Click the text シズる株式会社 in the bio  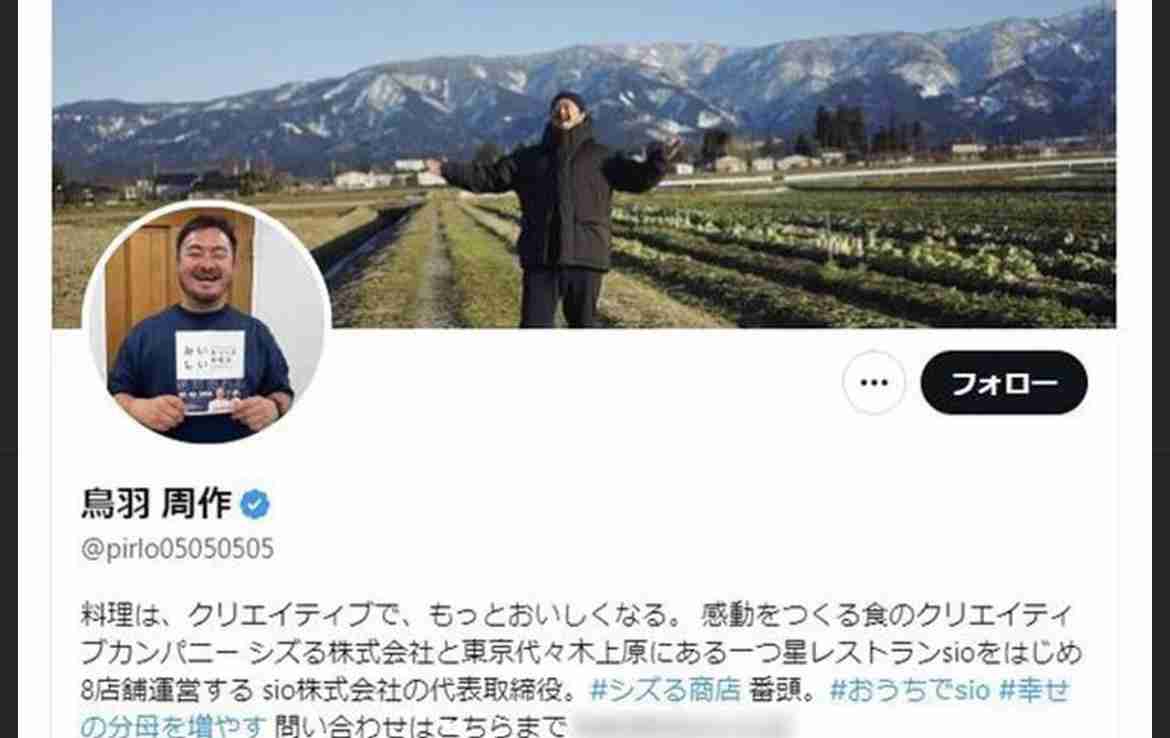point(340,653)
